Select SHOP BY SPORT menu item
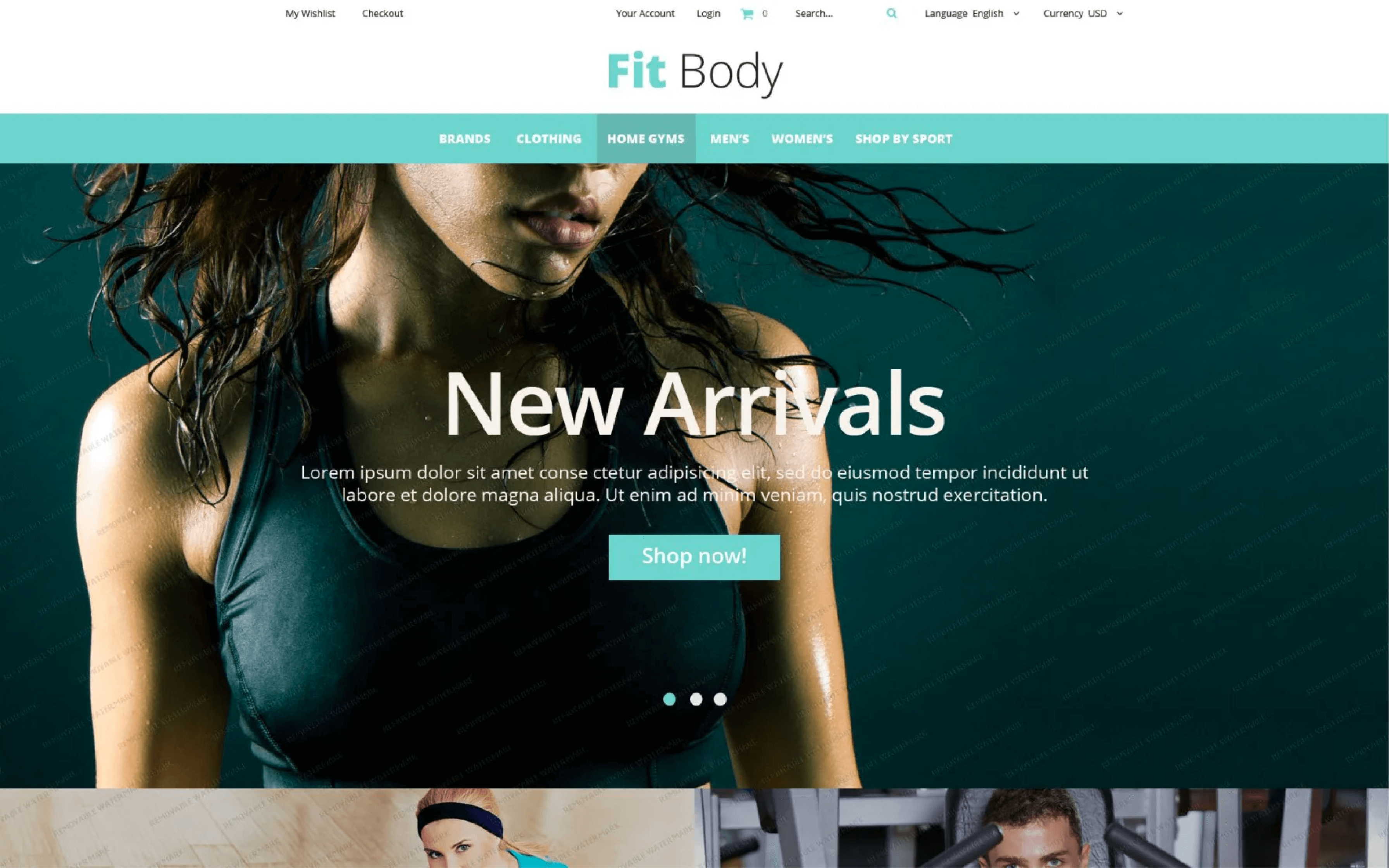 tap(903, 138)
